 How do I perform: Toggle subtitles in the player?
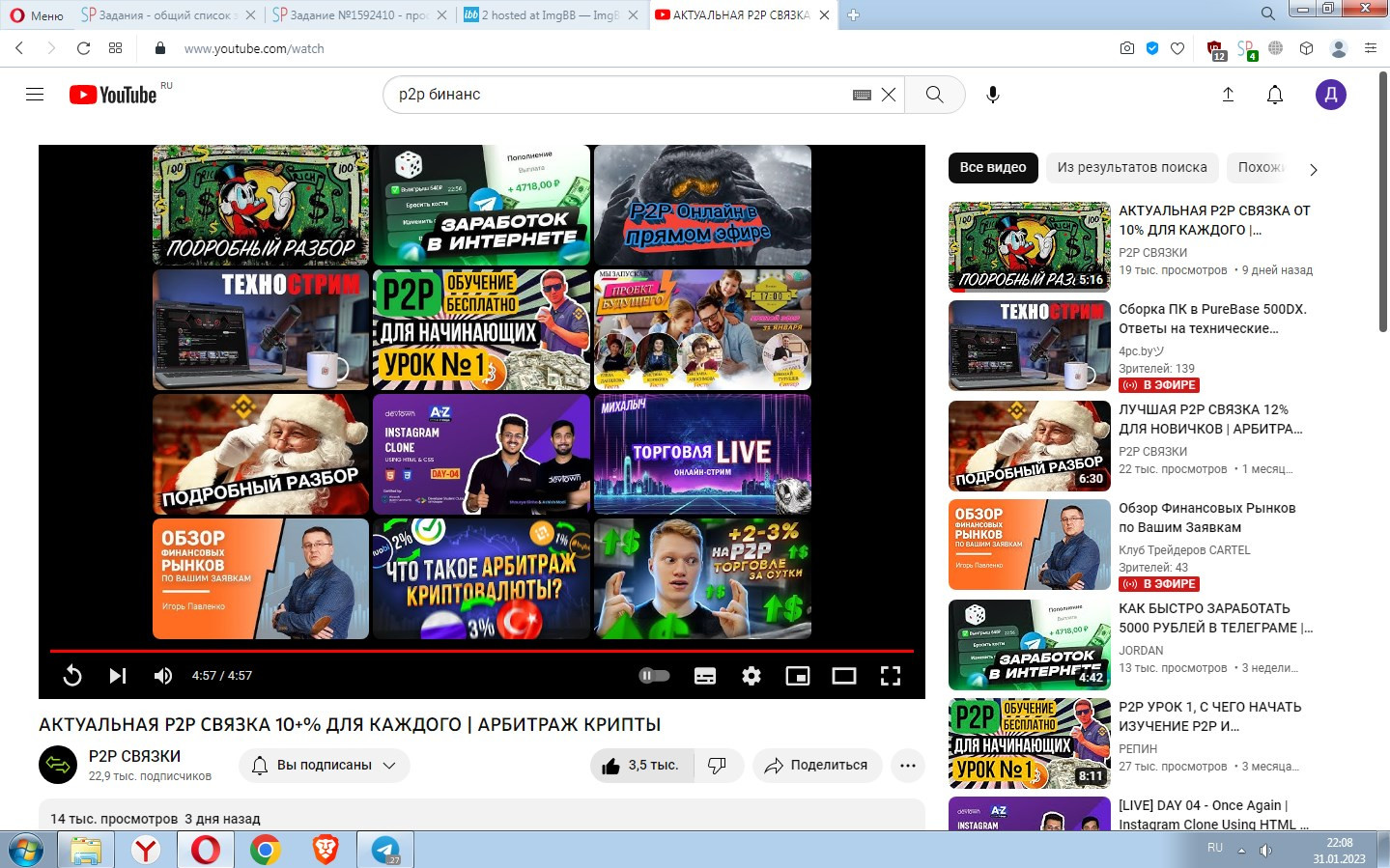[x=705, y=676]
